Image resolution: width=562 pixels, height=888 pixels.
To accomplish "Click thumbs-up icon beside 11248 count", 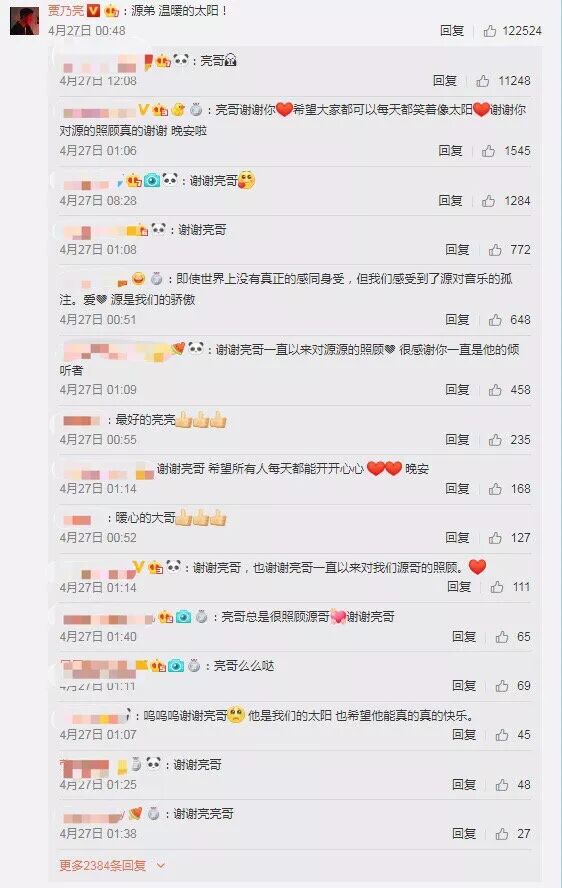I will click(483, 81).
